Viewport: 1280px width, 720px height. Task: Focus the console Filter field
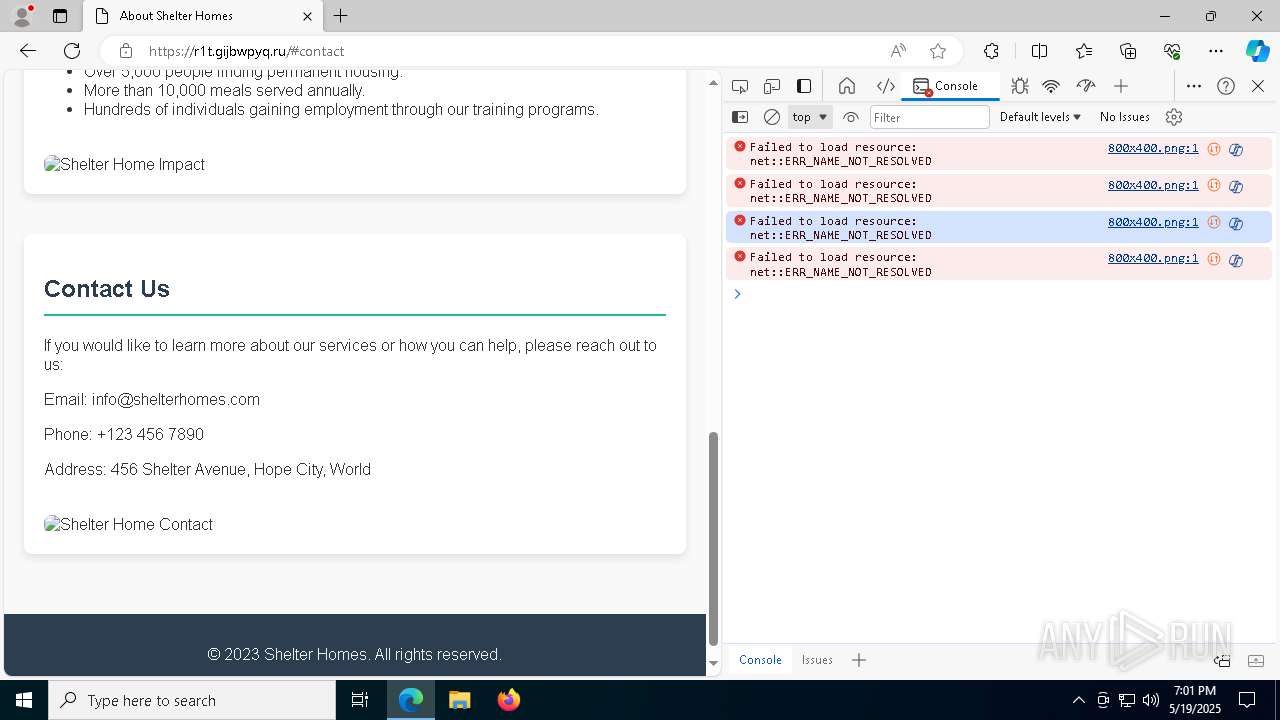click(929, 117)
